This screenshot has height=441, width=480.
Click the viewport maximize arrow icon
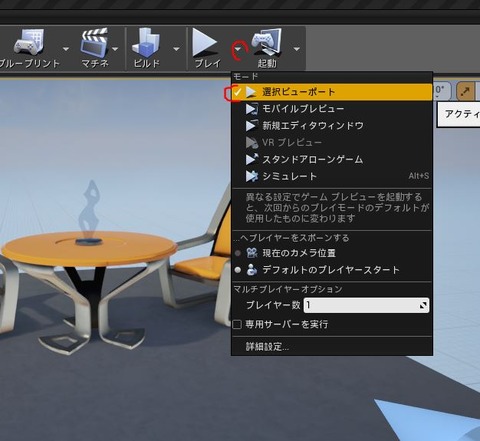pos(465,91)
